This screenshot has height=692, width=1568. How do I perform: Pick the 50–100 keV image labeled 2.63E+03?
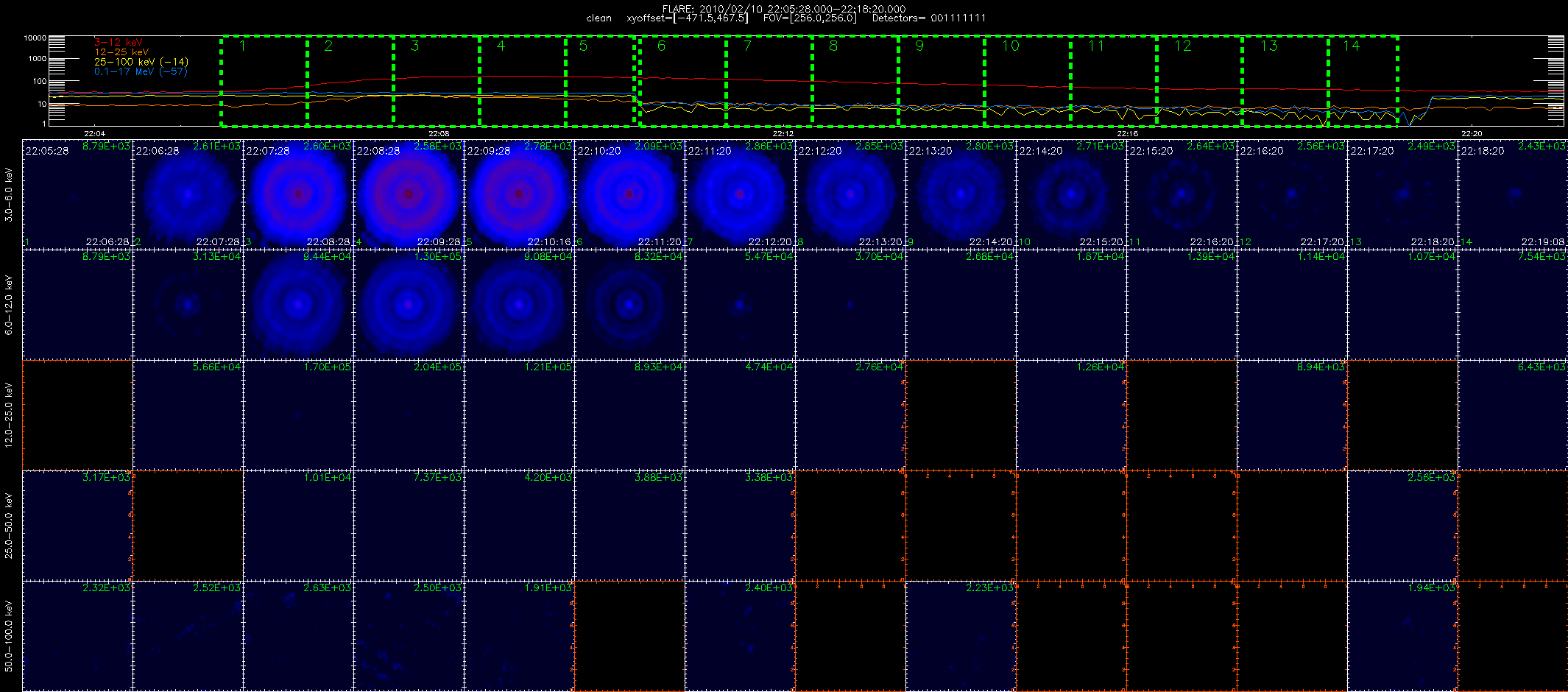click(298, 636)
